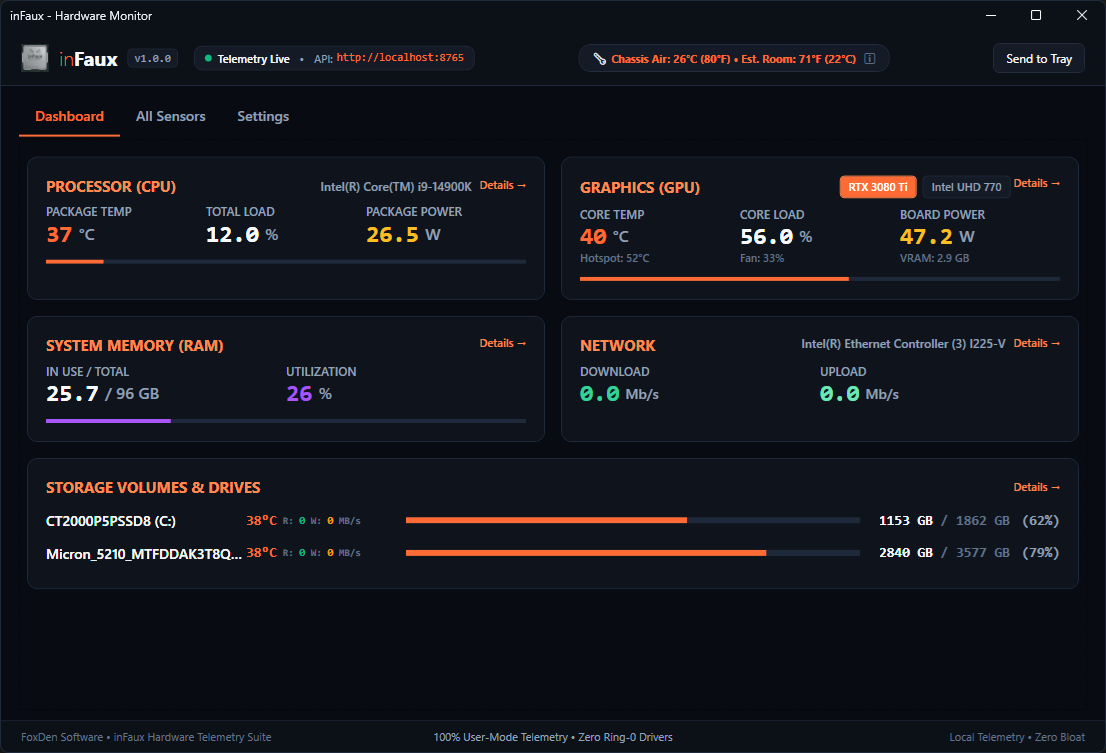Click the NETWORK heading

618,345
